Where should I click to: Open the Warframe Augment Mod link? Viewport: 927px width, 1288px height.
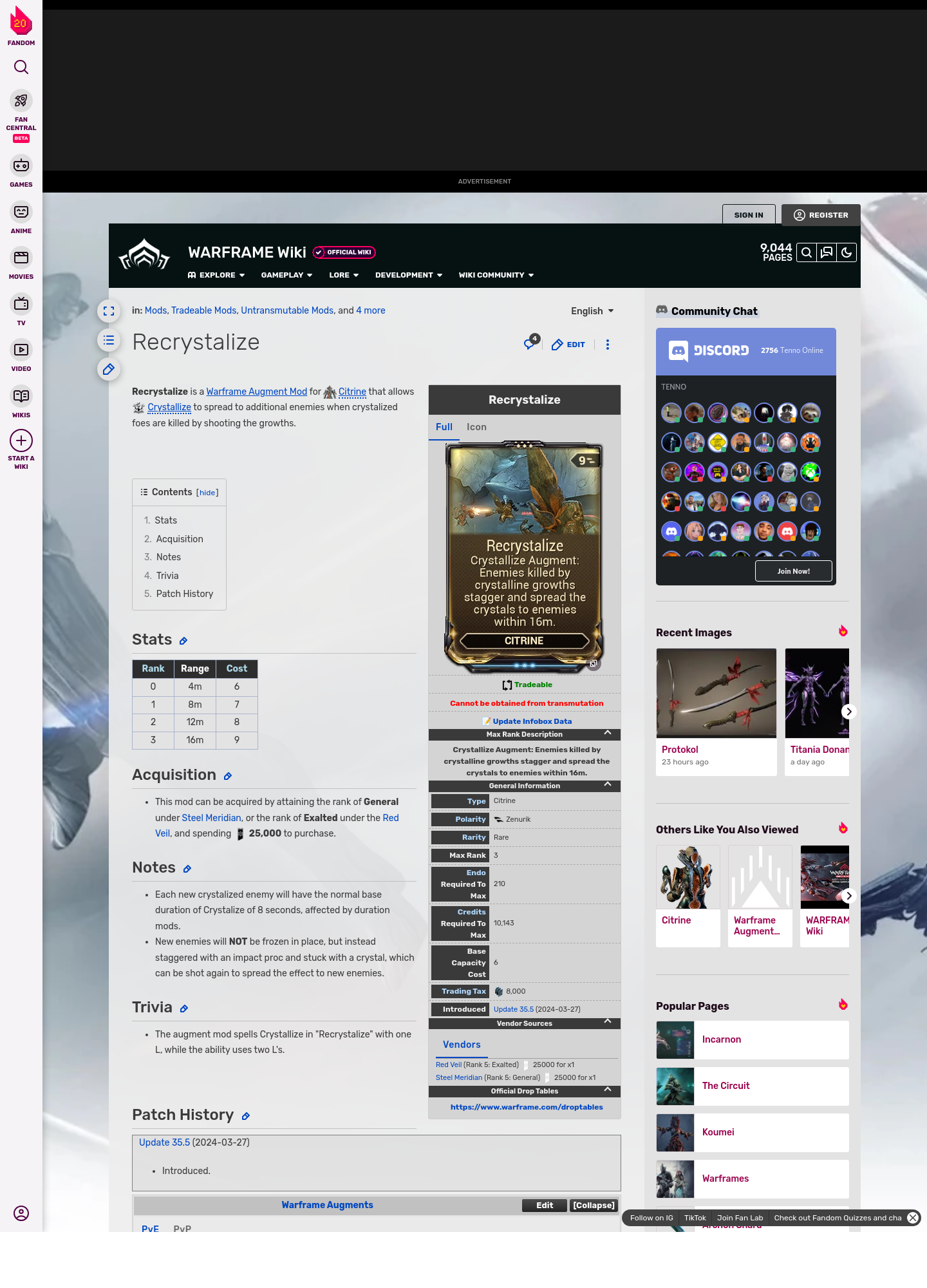click(256, 392)
